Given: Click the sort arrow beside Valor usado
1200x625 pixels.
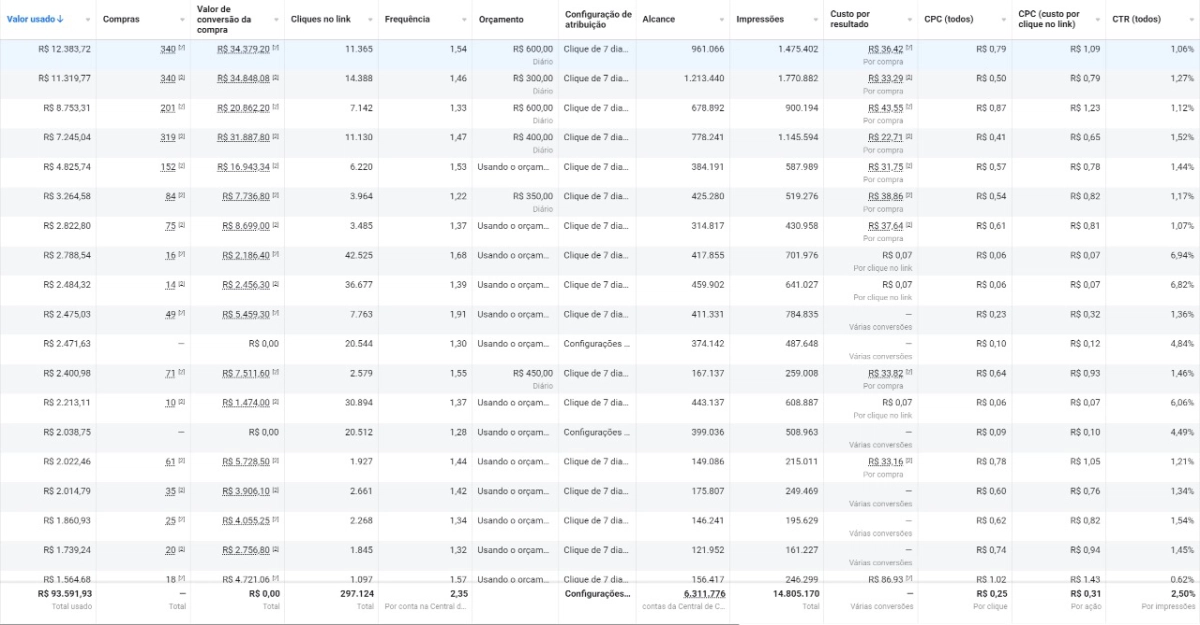Looking at the screenshot, I should 61,20.
